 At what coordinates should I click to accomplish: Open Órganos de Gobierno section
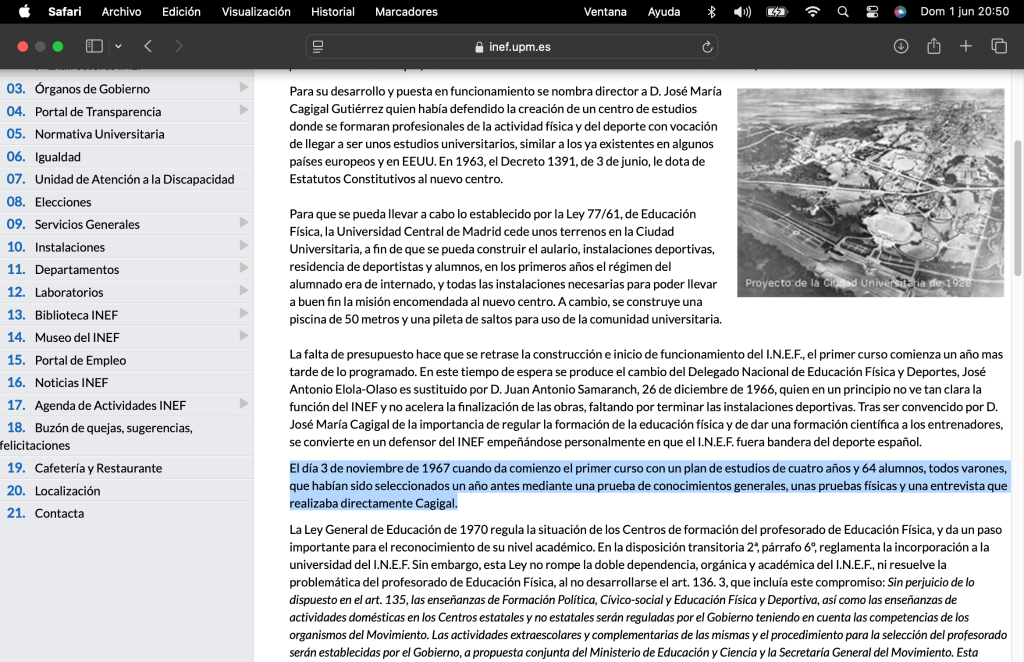(92, 89)
